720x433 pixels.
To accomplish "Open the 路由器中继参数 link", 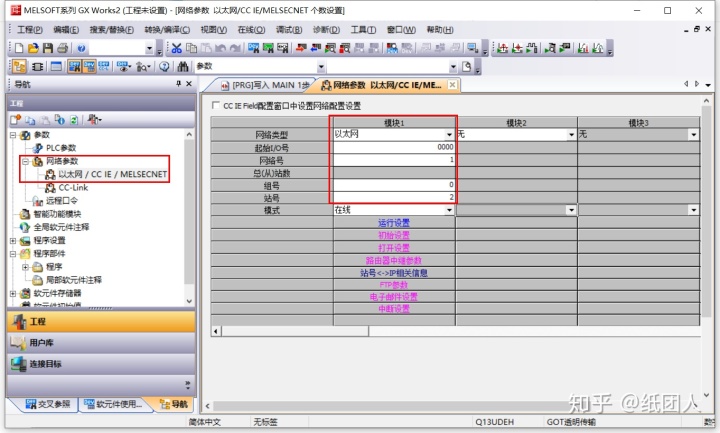I will point(394,260).
